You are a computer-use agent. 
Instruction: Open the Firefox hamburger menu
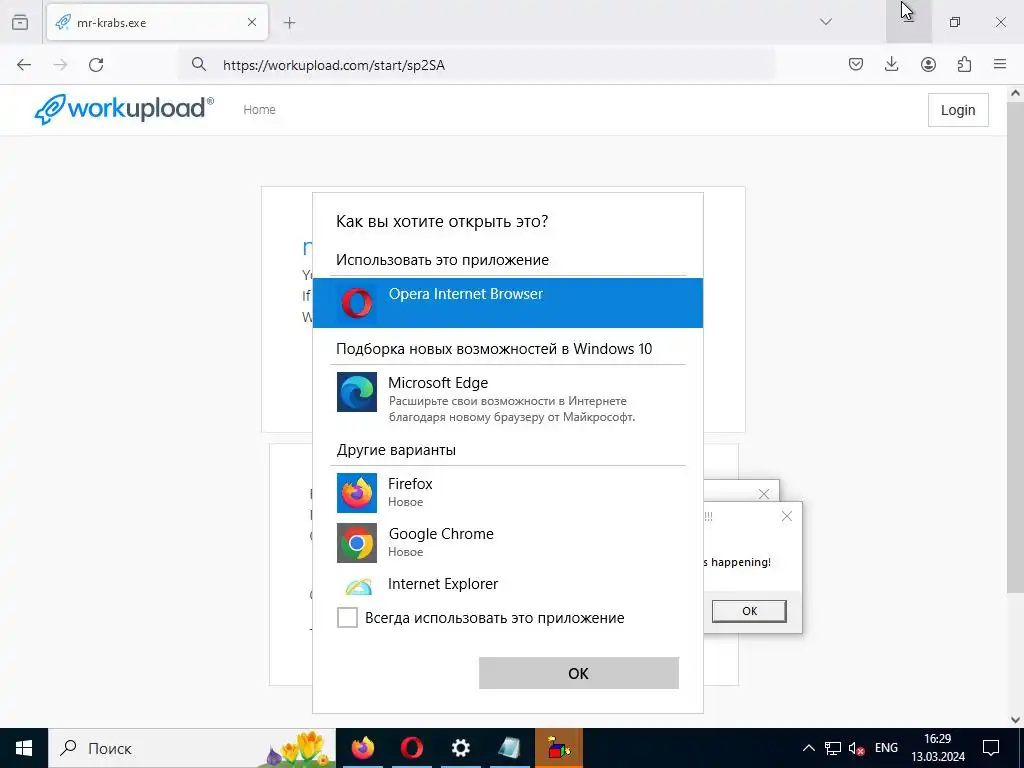click(x=1000, y=64)
